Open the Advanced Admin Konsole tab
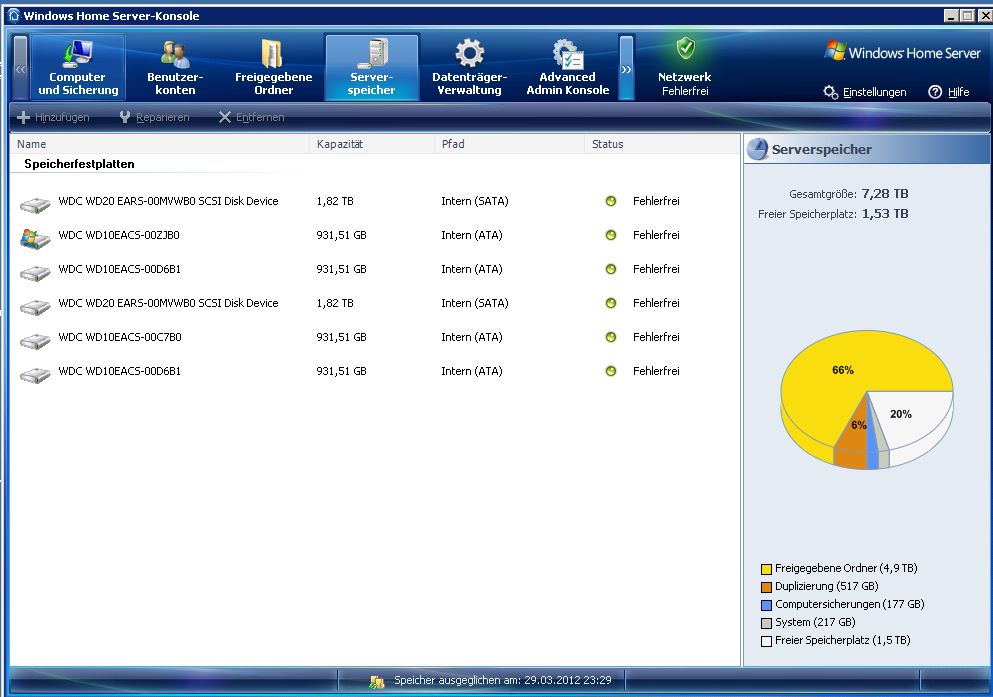This screenshot has width=993, height=697. pyautogui.click(x=567, y=67)
